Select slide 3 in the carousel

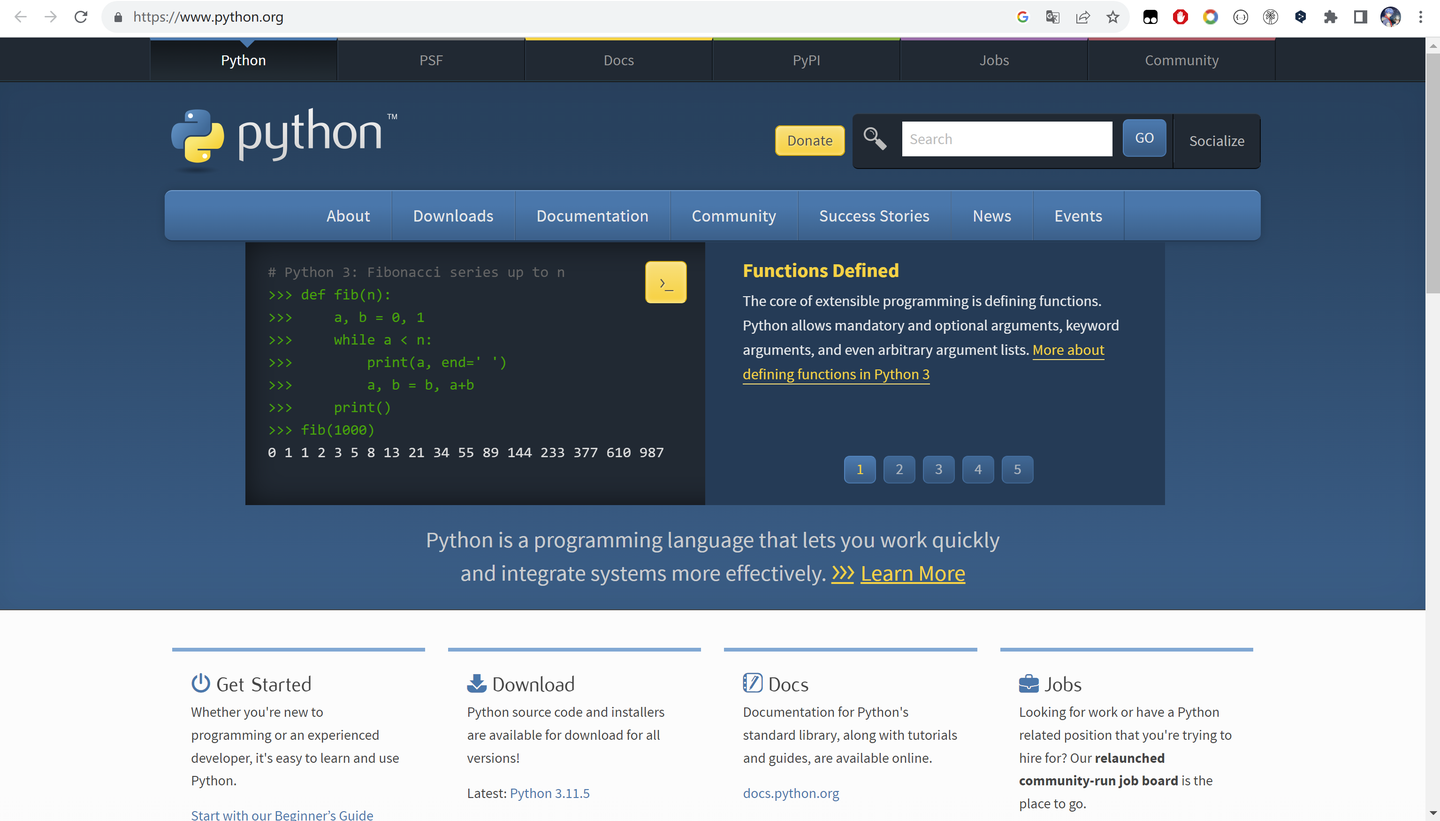point(938,469)
